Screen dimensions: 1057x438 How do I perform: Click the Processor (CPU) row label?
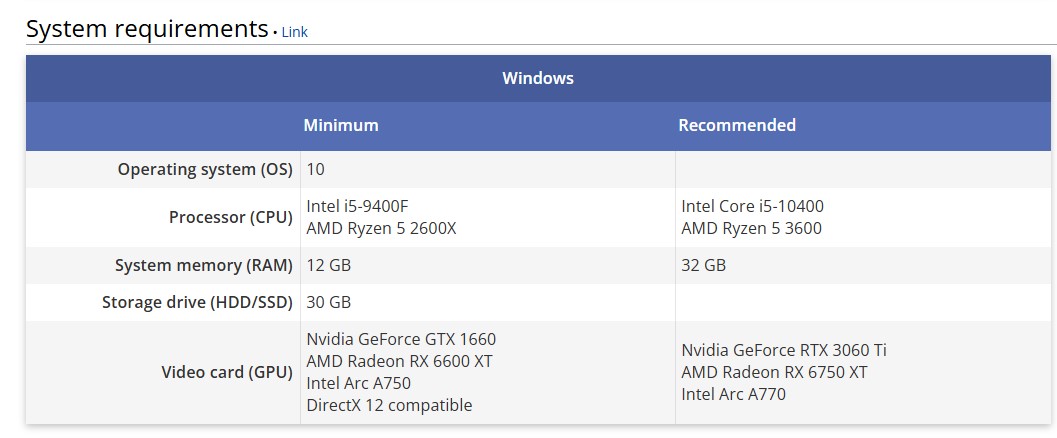pos(230,217)
